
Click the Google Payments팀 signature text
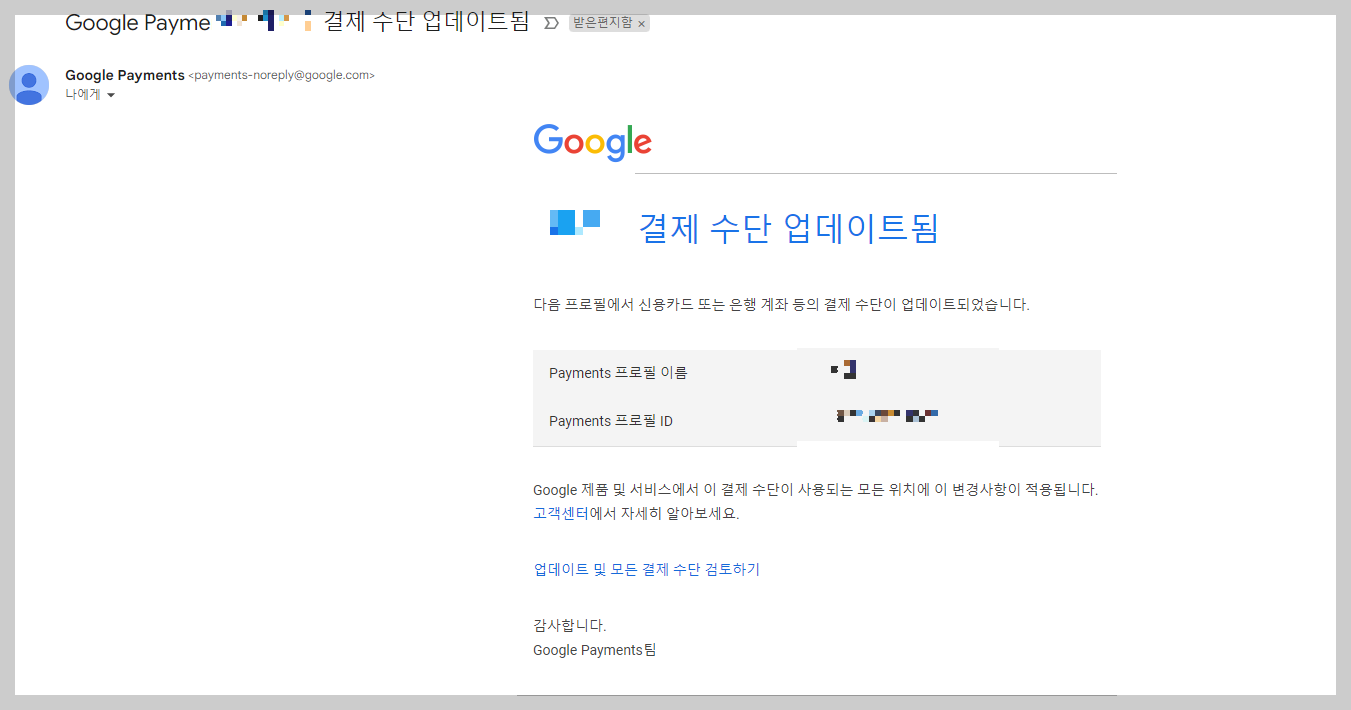(595, 650)
